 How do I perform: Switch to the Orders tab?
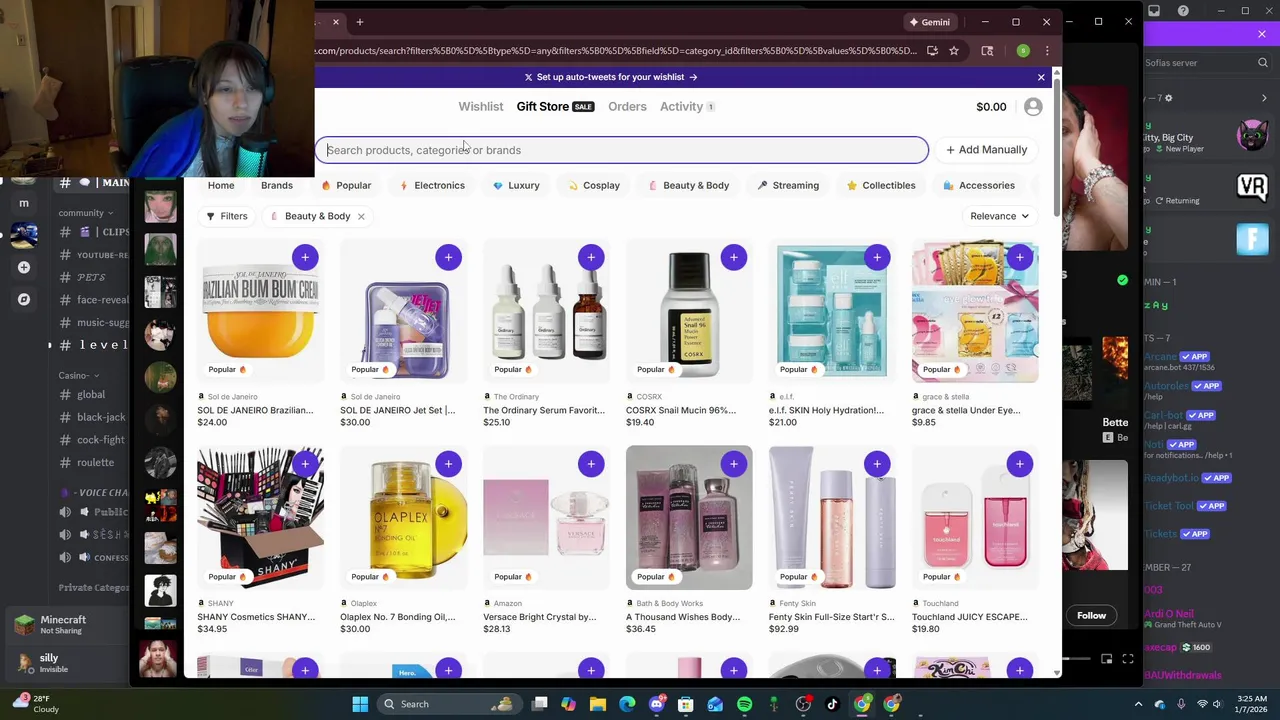(x=627, y=106)
